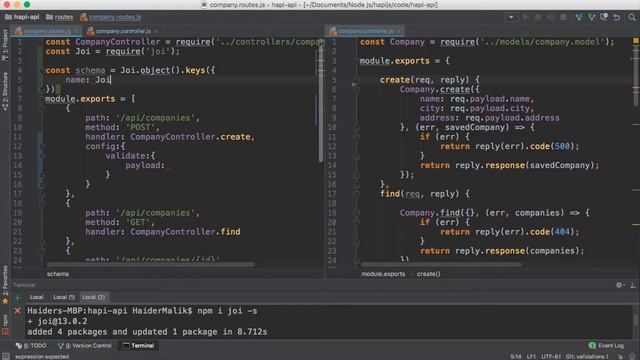Open the 9: Version Control tool window
Viewport: 640px width, 360px height.
85,346
